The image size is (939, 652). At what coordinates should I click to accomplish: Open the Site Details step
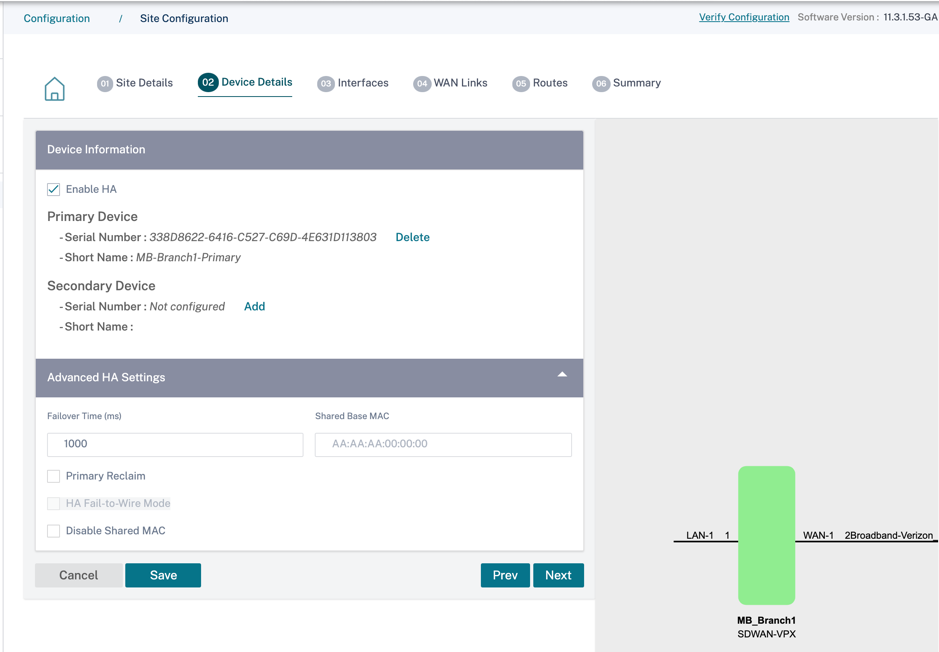(144, 83)
